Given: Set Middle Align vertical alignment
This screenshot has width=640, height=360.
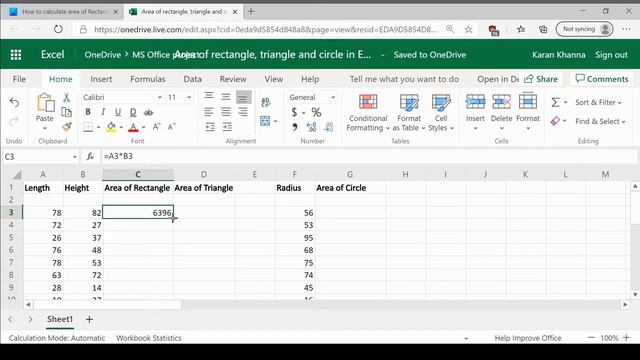Looking at the screenshot, I should (226, 97).
